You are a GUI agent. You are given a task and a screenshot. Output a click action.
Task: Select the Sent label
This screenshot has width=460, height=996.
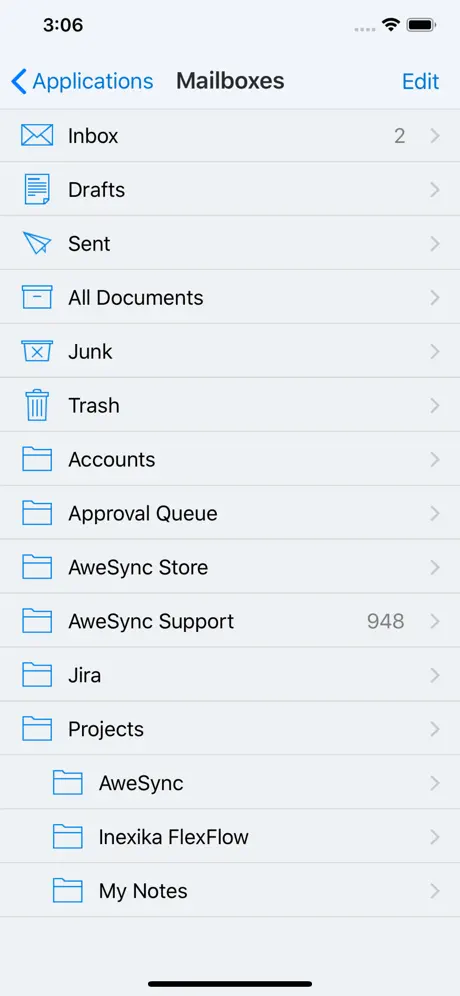(x=90, y=244)
